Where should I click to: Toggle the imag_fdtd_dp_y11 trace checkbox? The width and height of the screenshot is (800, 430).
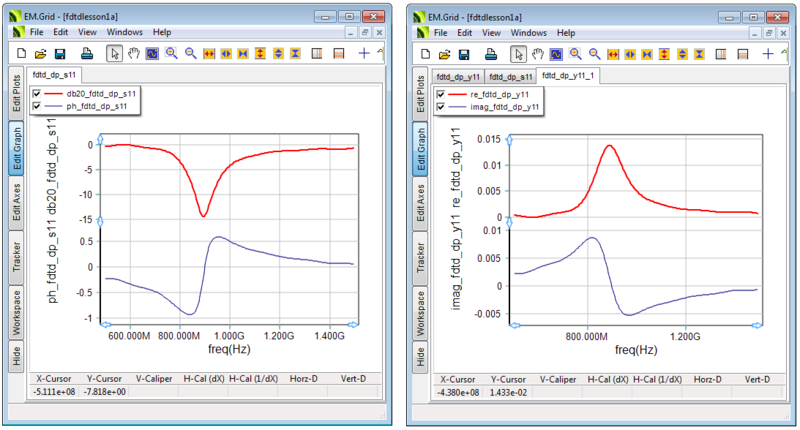pyautogui.click(x=442, y=106)
